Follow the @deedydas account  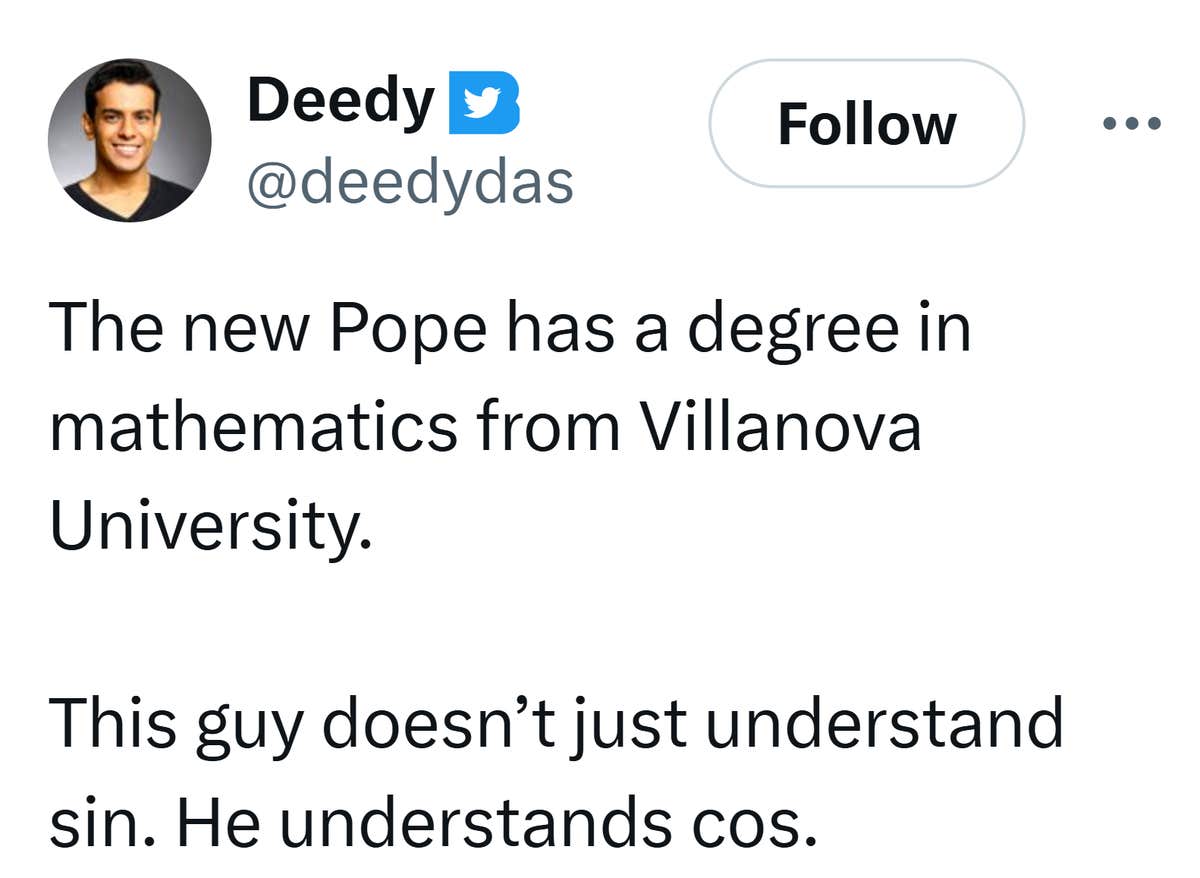coord(867,123)
